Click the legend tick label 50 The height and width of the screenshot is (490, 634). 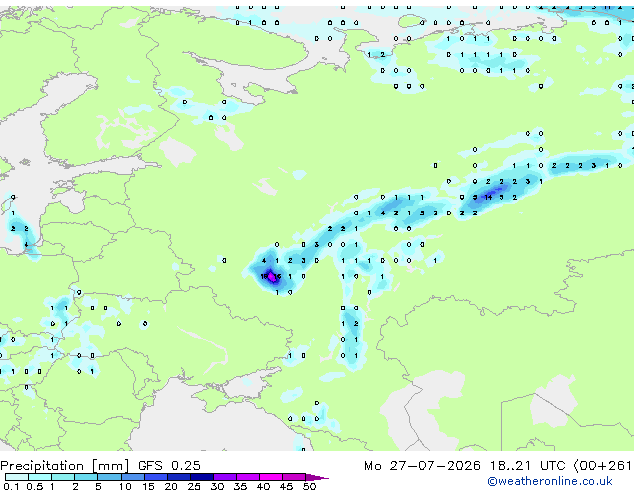309,486
